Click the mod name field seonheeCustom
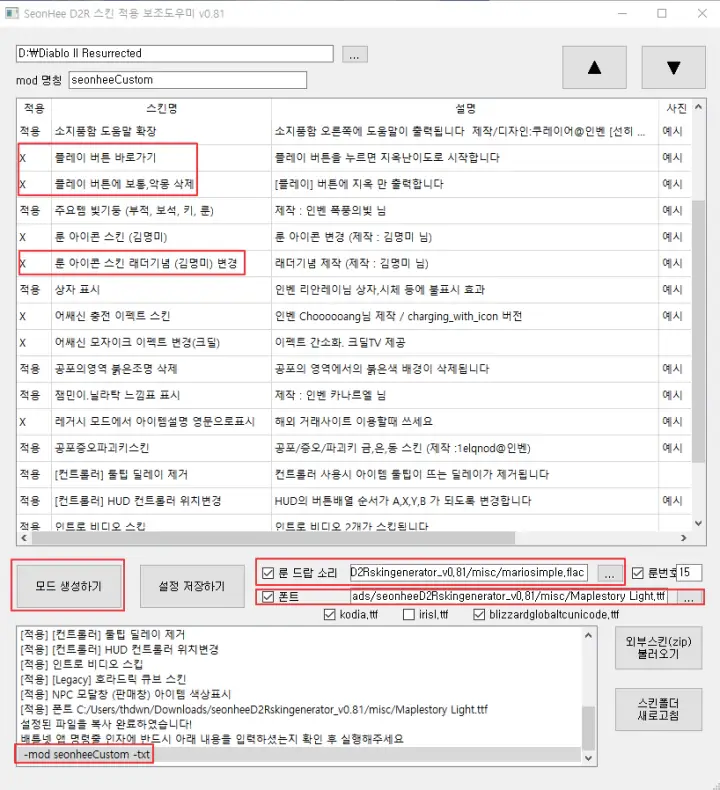The height and width of the screenshot is (790, 720). tap(187, 80)
